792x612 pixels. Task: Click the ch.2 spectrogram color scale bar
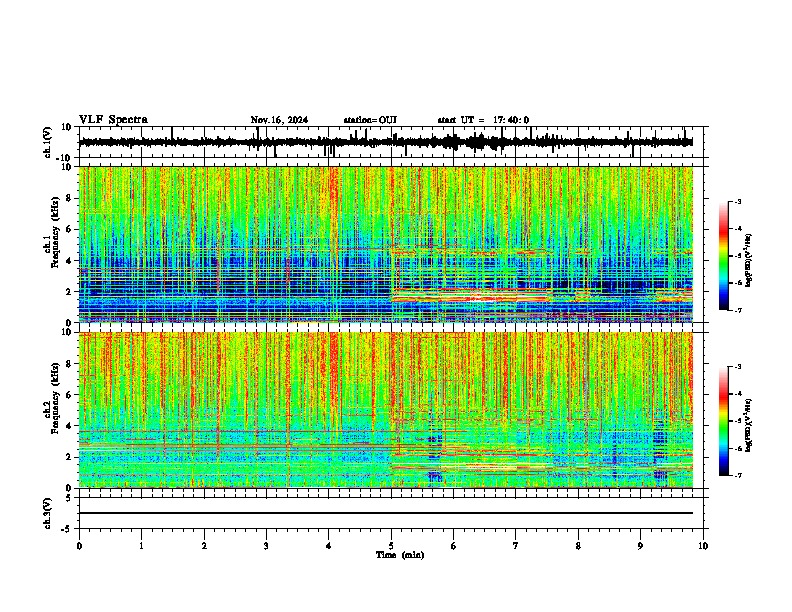(723, 421)
